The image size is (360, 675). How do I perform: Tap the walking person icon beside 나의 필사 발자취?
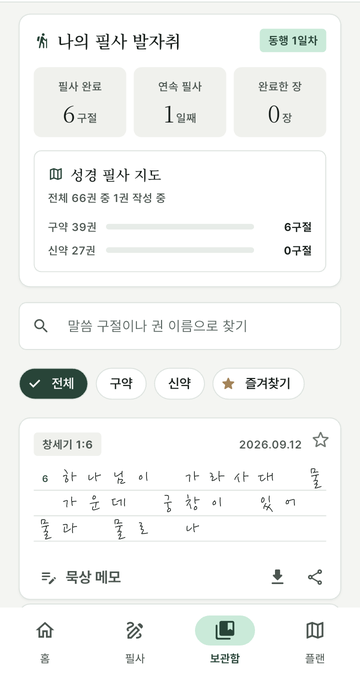pyautogui.click(x=42, y=42)
